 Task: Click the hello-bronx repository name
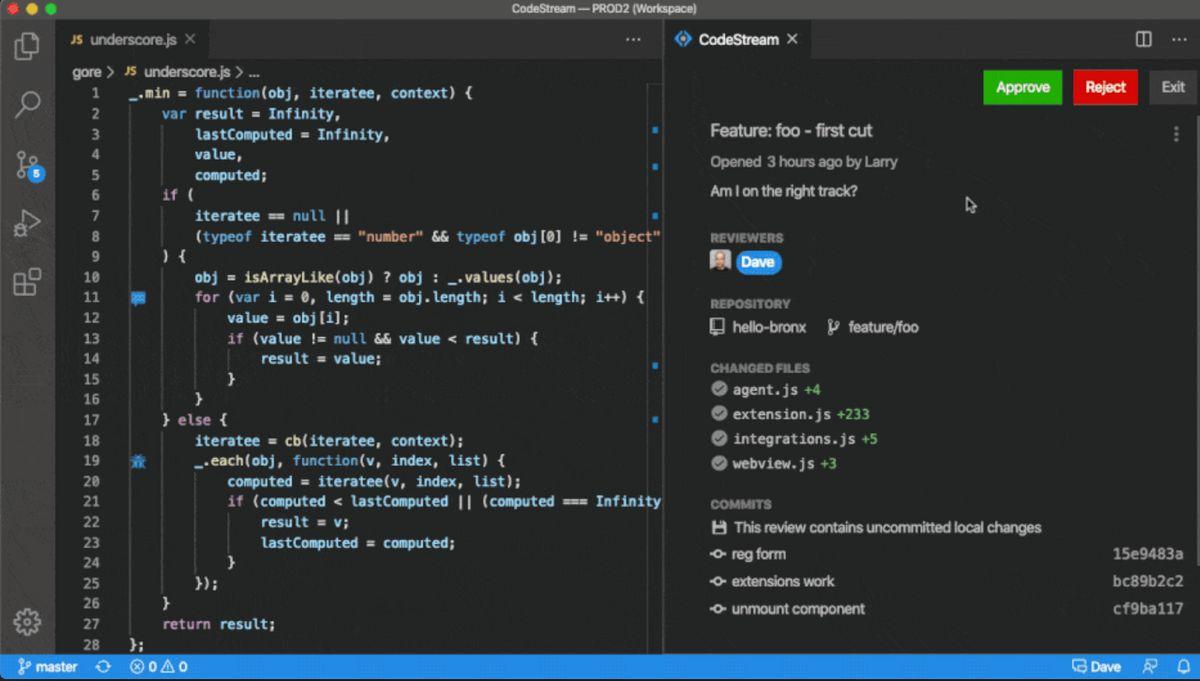(769, 327)
